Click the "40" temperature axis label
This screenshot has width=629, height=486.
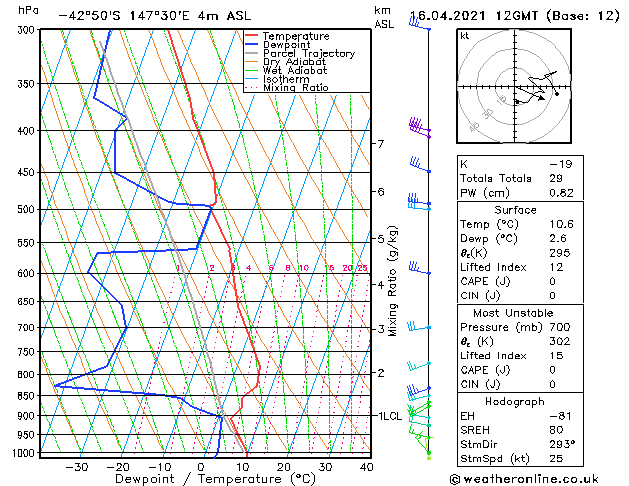(367, 467)
